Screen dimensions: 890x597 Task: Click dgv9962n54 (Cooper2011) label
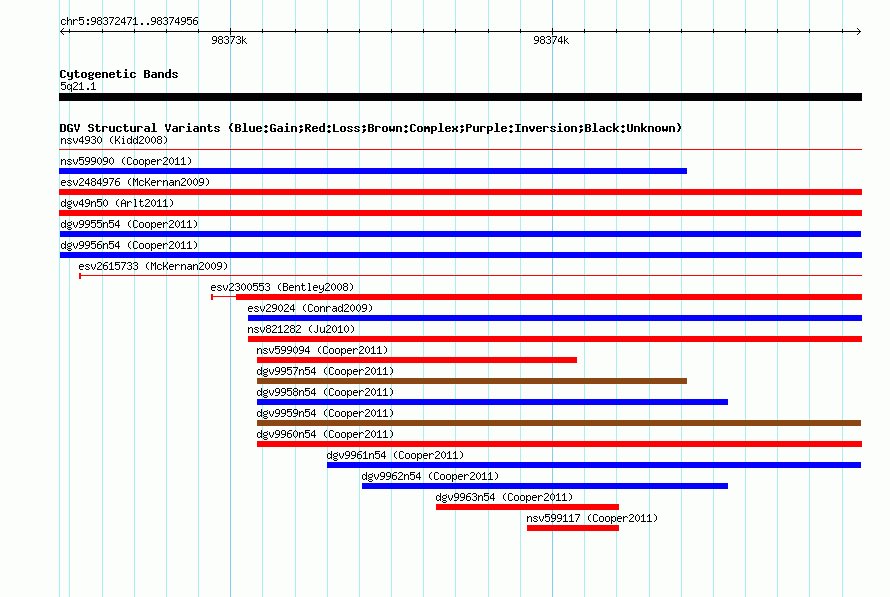[x=430, y=476]
